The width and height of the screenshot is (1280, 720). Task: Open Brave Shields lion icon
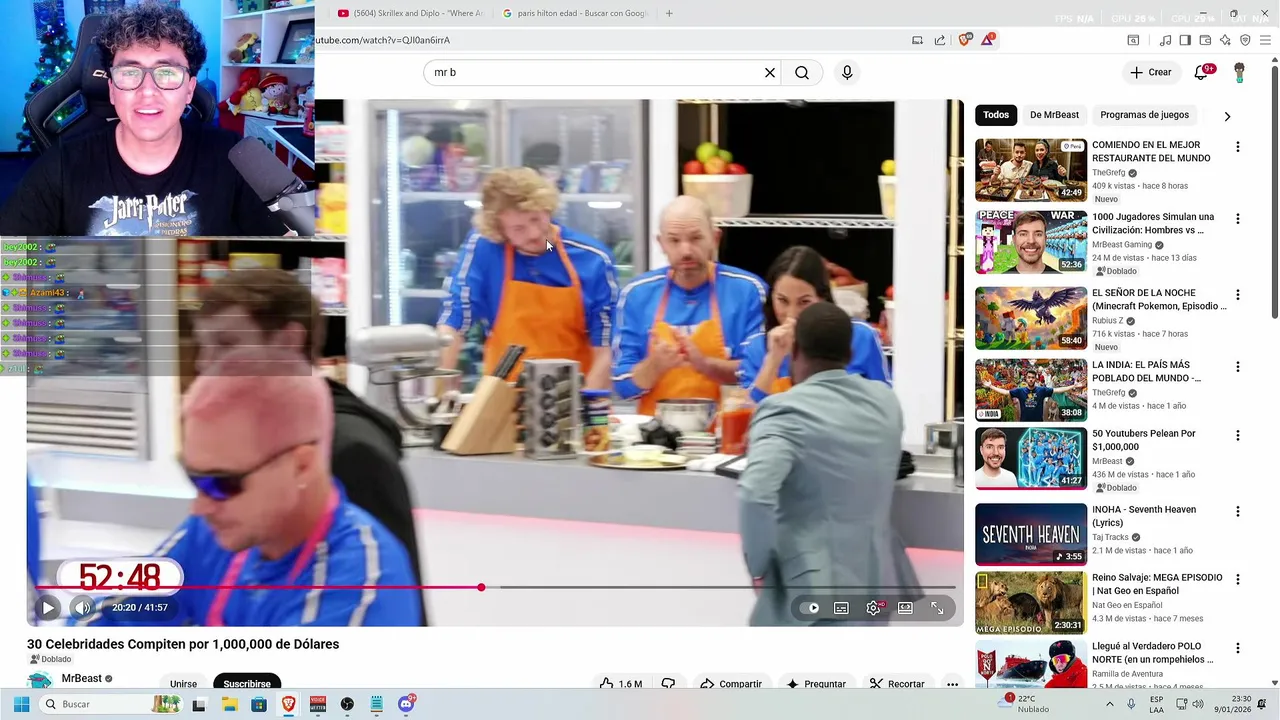964,40
